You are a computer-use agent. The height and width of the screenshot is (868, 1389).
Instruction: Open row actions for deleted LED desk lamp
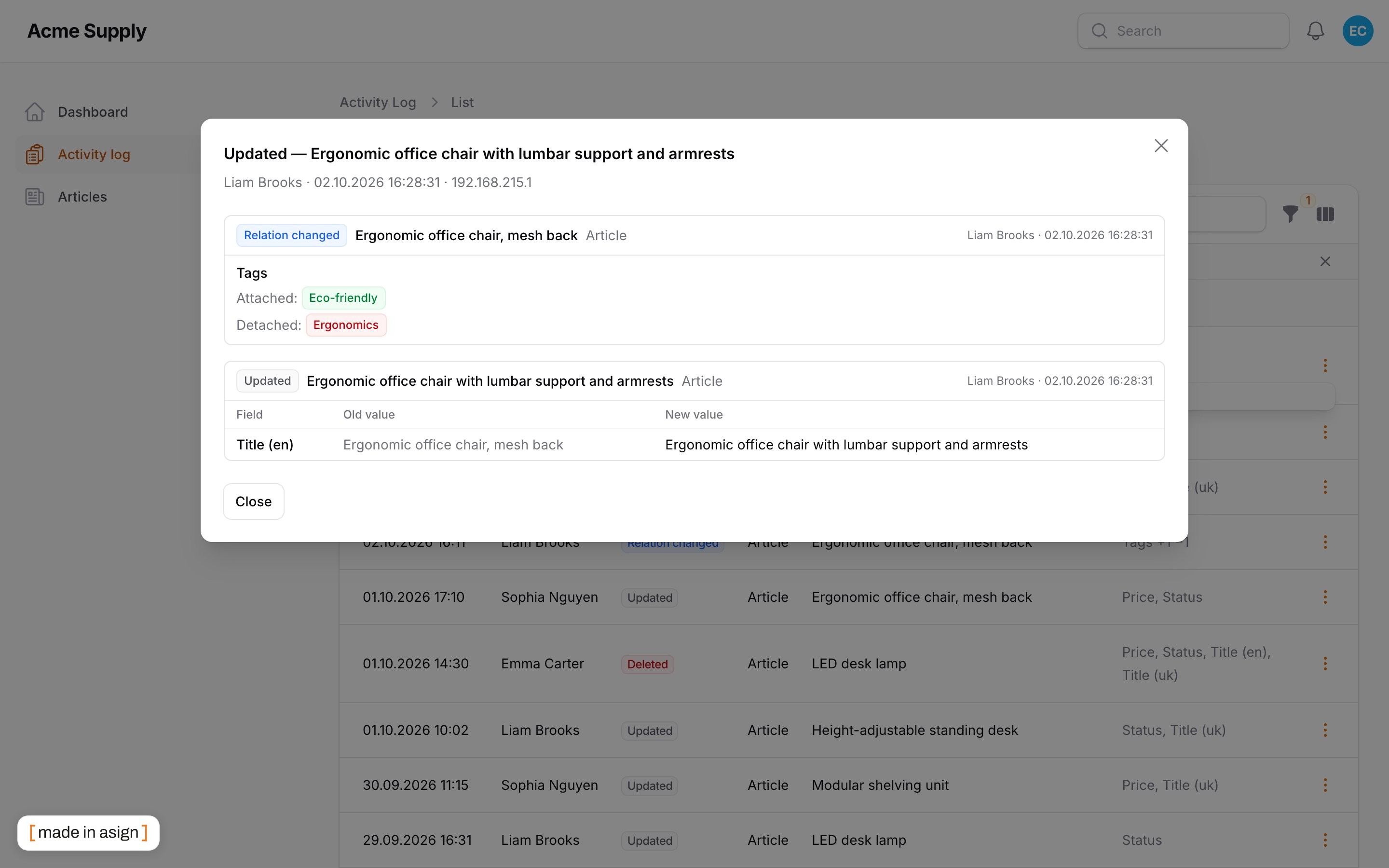click(x=1325, y=664)
